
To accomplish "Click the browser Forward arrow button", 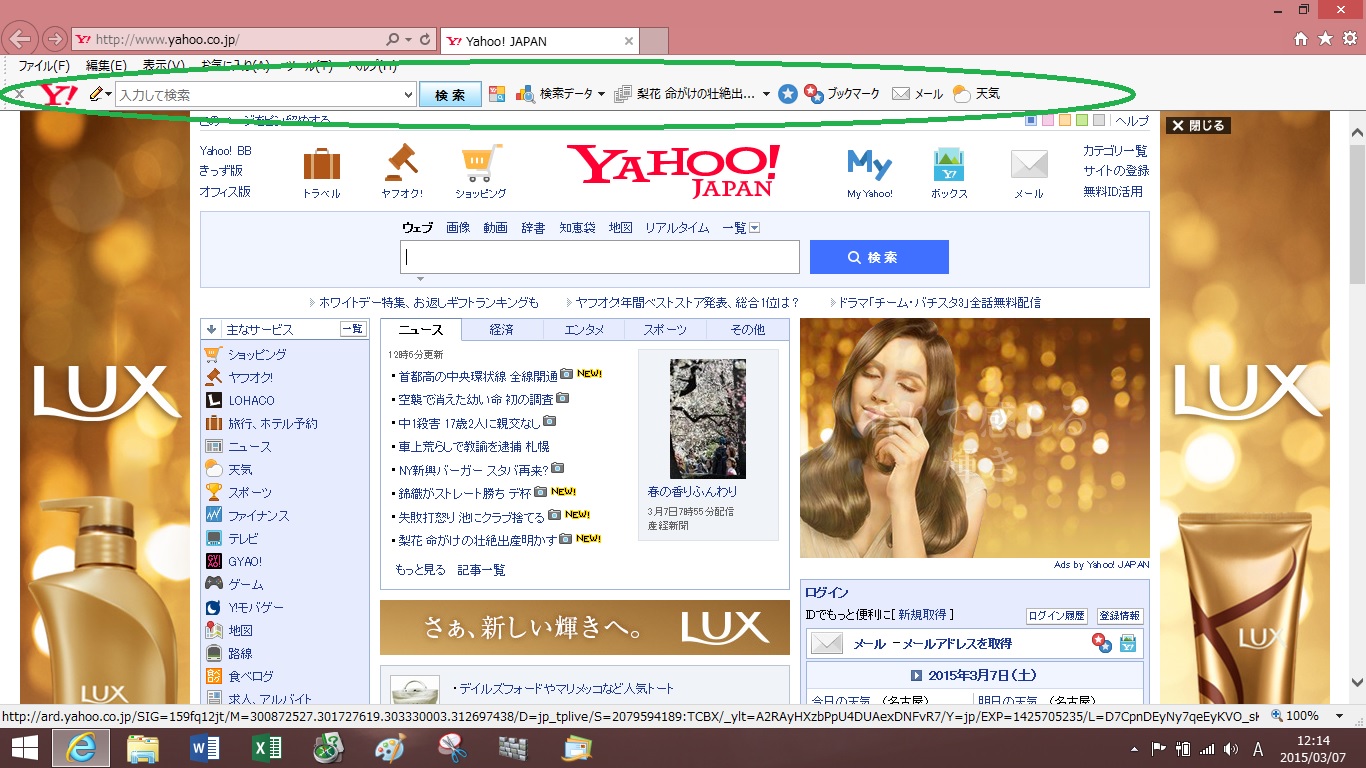I will click(x=55, y=40).
